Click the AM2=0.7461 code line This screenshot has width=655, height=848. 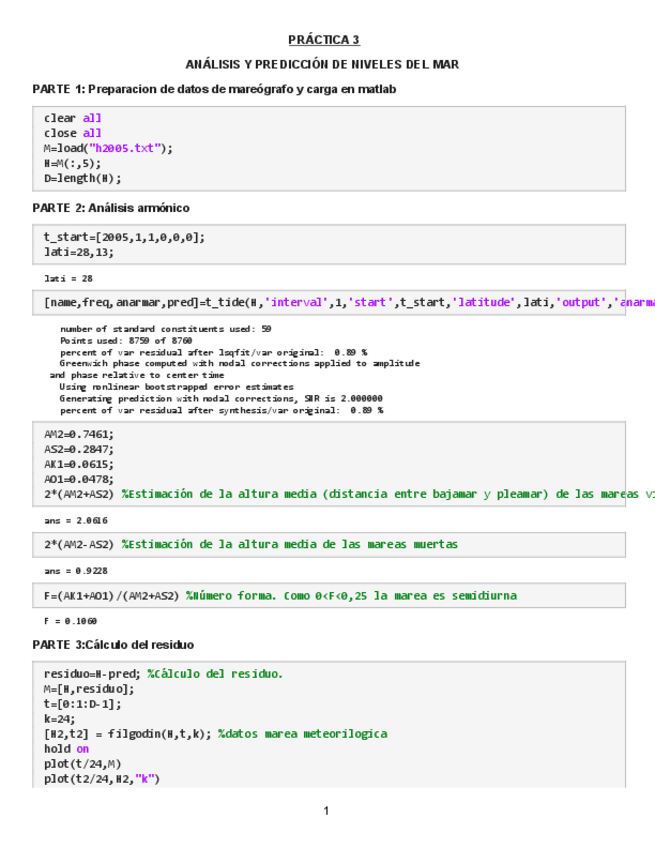coord(79,434)
